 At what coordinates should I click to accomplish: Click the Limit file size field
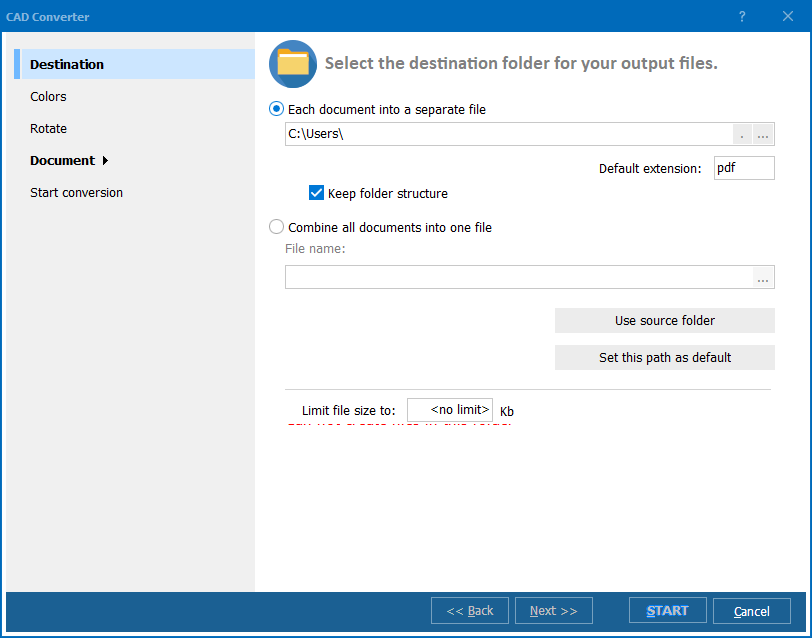(450, 410)
